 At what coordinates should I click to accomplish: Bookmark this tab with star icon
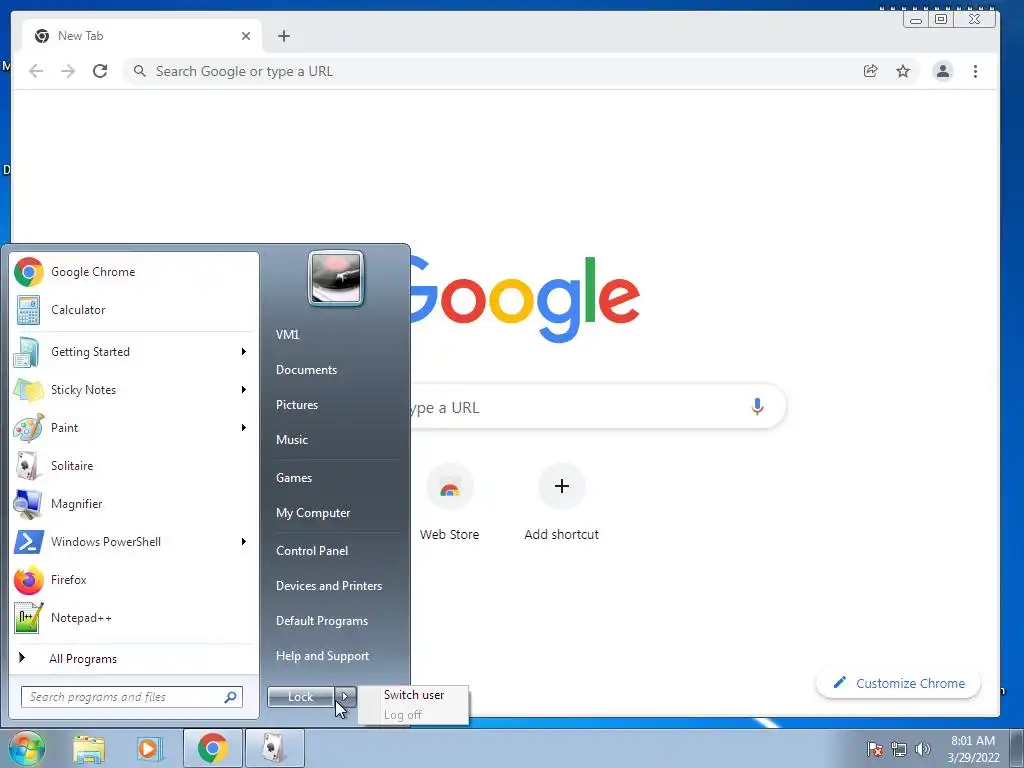click(x=903, y=71)
